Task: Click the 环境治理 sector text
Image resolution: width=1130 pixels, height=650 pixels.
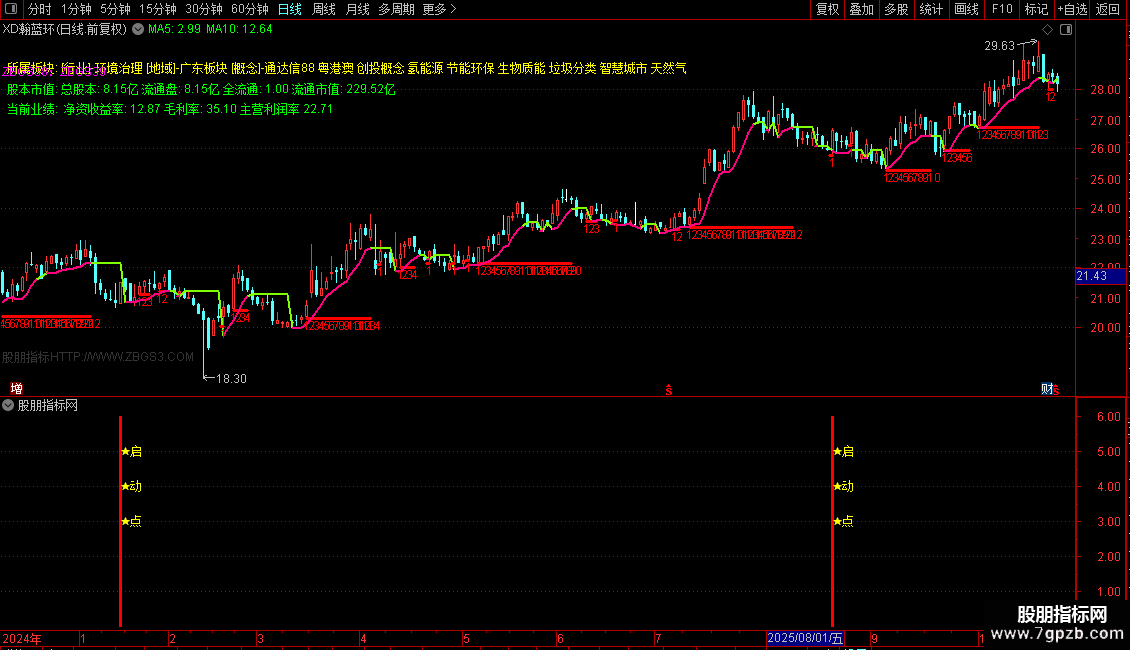Action: (119, 68)
